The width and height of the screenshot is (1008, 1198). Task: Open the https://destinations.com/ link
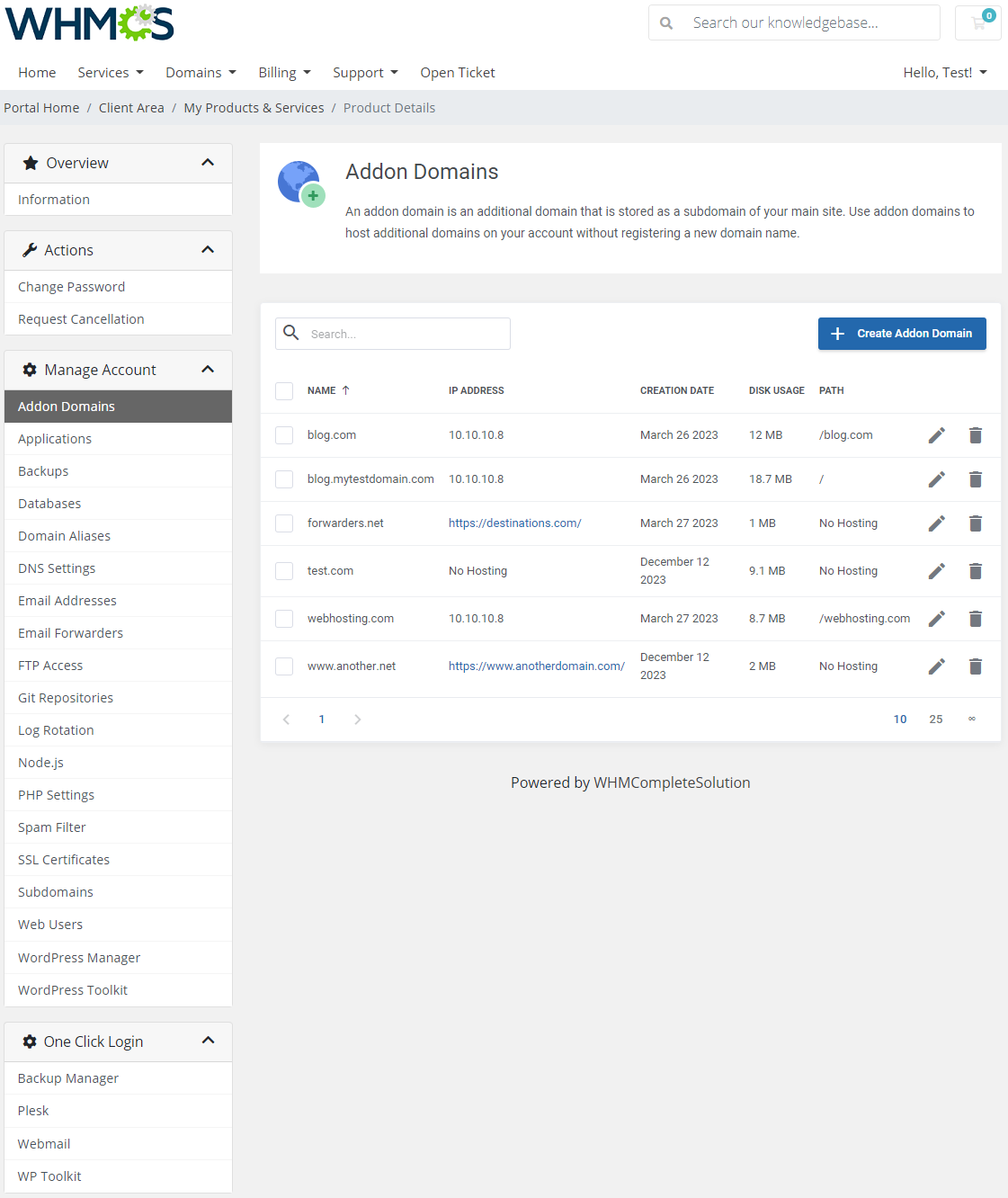pyautogui.click(x=514, y=523)
